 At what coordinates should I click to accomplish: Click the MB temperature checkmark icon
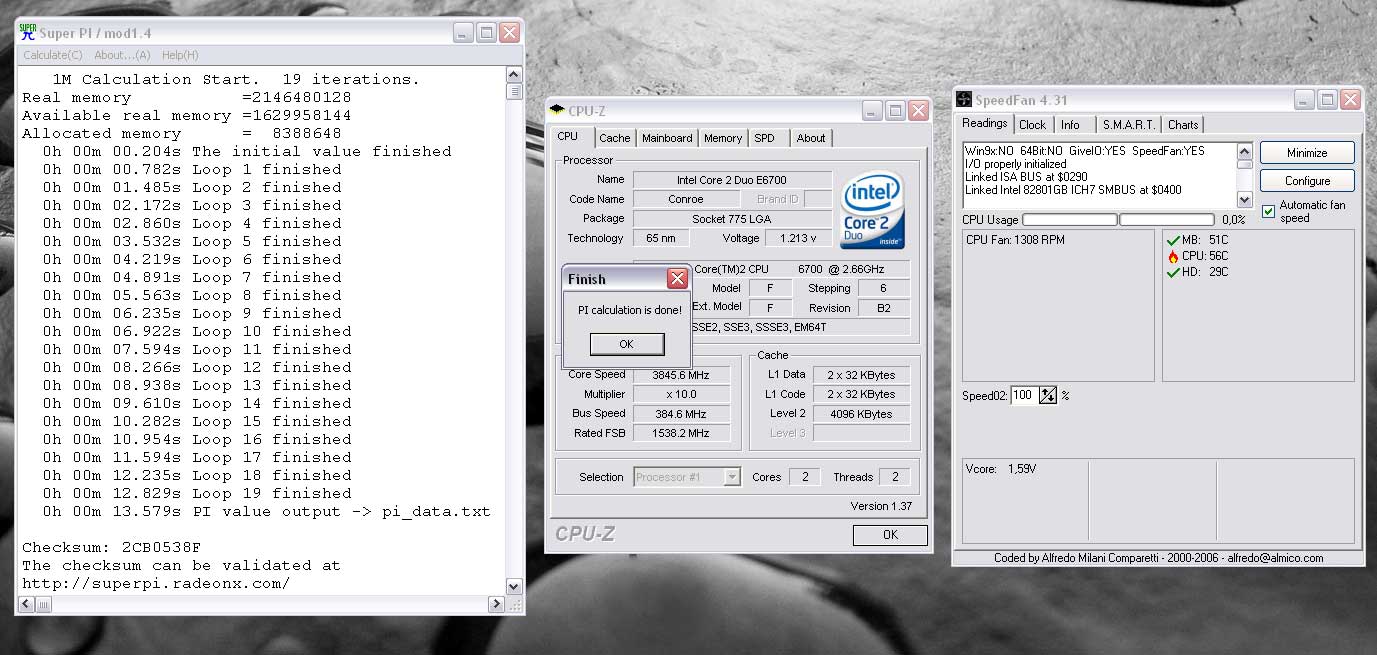pos(1173,240)
